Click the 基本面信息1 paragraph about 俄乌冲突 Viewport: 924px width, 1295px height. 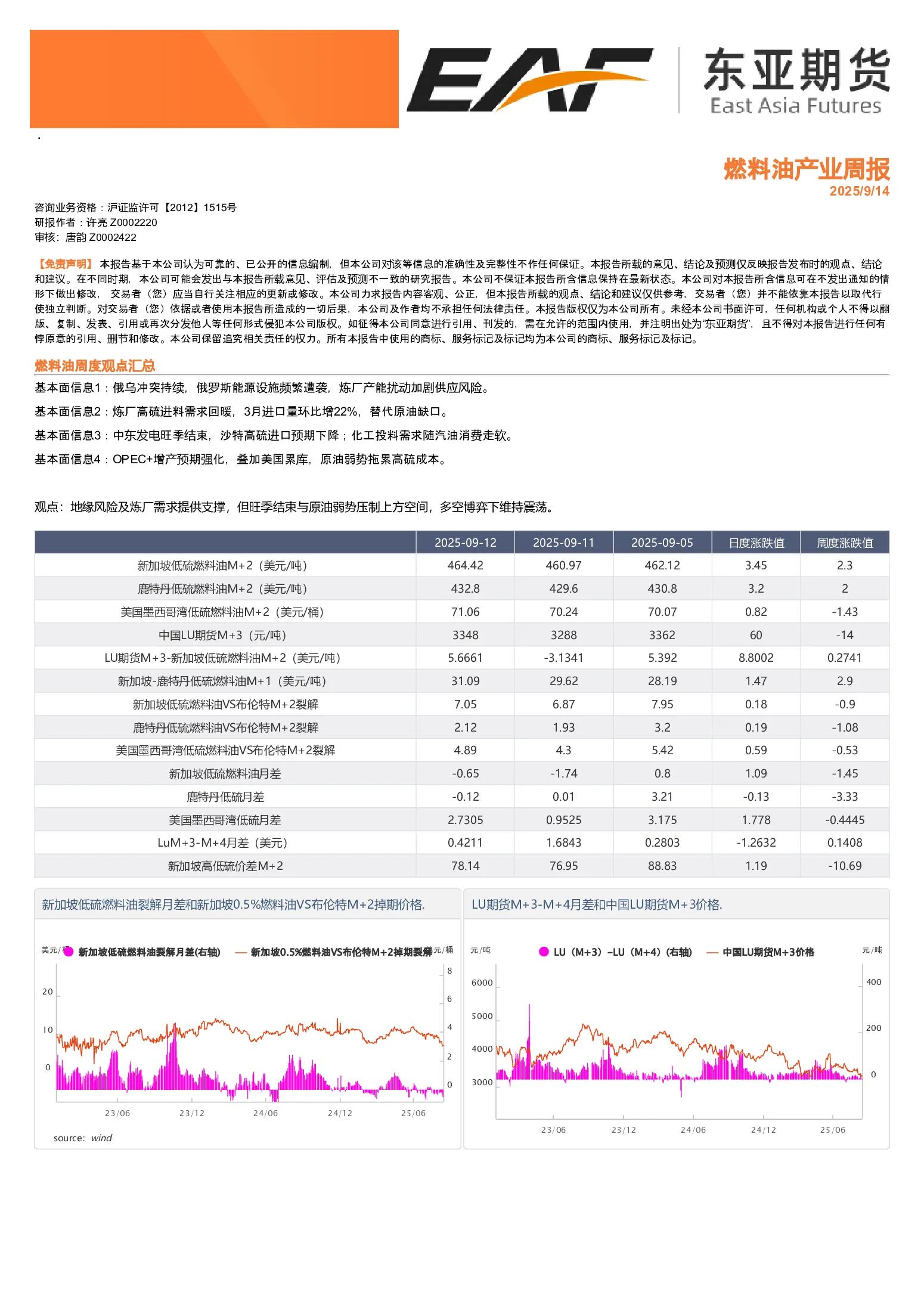[263, 388]
